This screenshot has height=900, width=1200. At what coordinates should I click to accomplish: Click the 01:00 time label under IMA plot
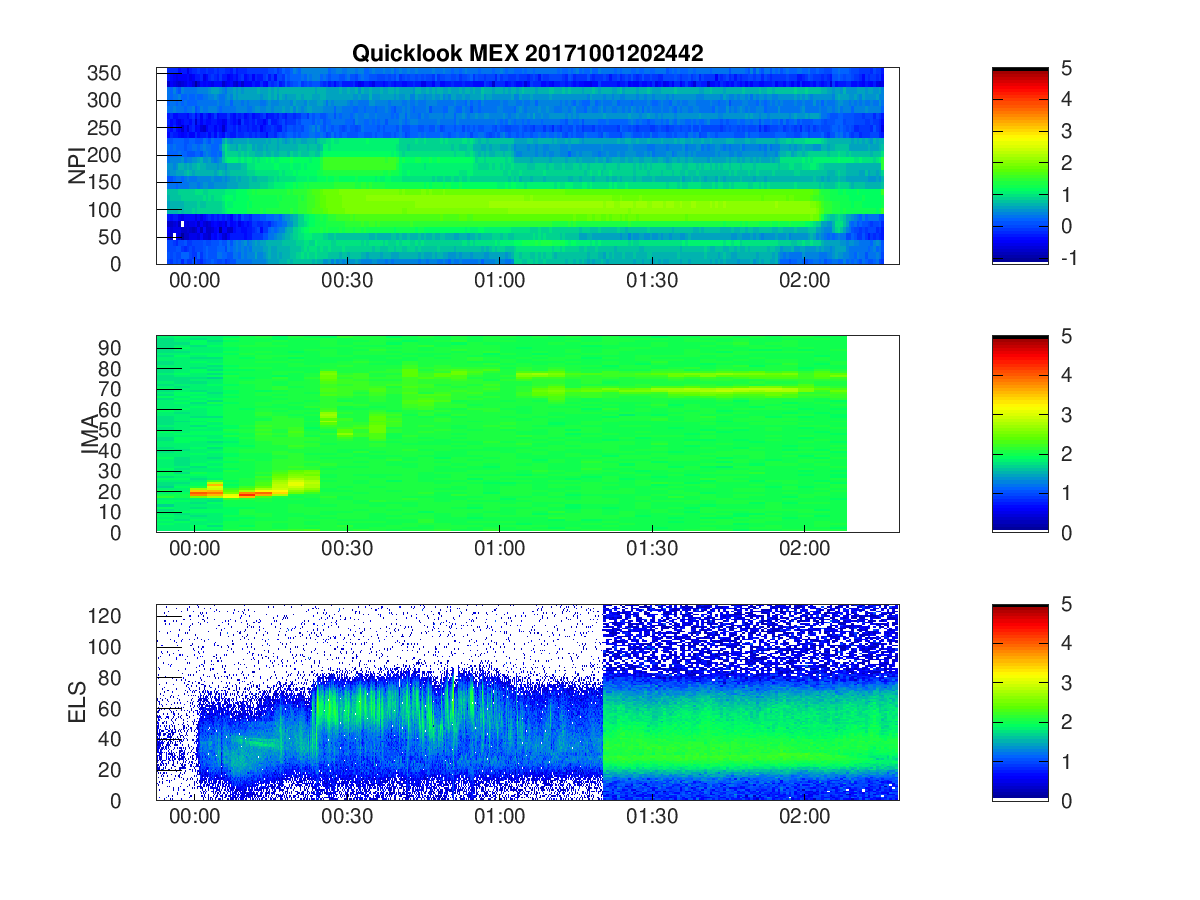[499, 549]
